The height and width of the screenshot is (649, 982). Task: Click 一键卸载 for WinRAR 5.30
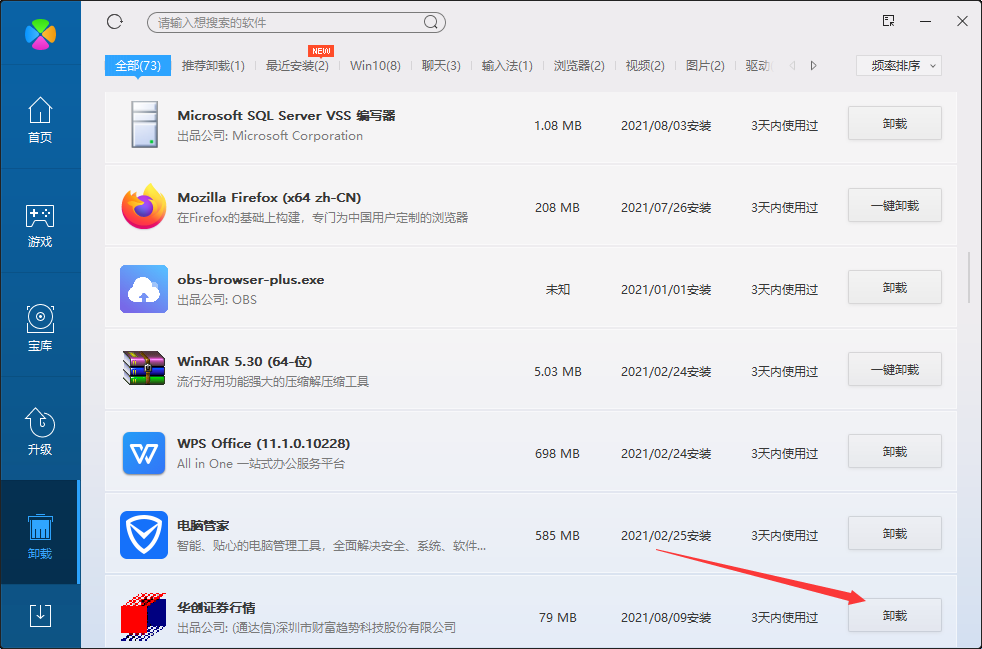coord(894,370)
